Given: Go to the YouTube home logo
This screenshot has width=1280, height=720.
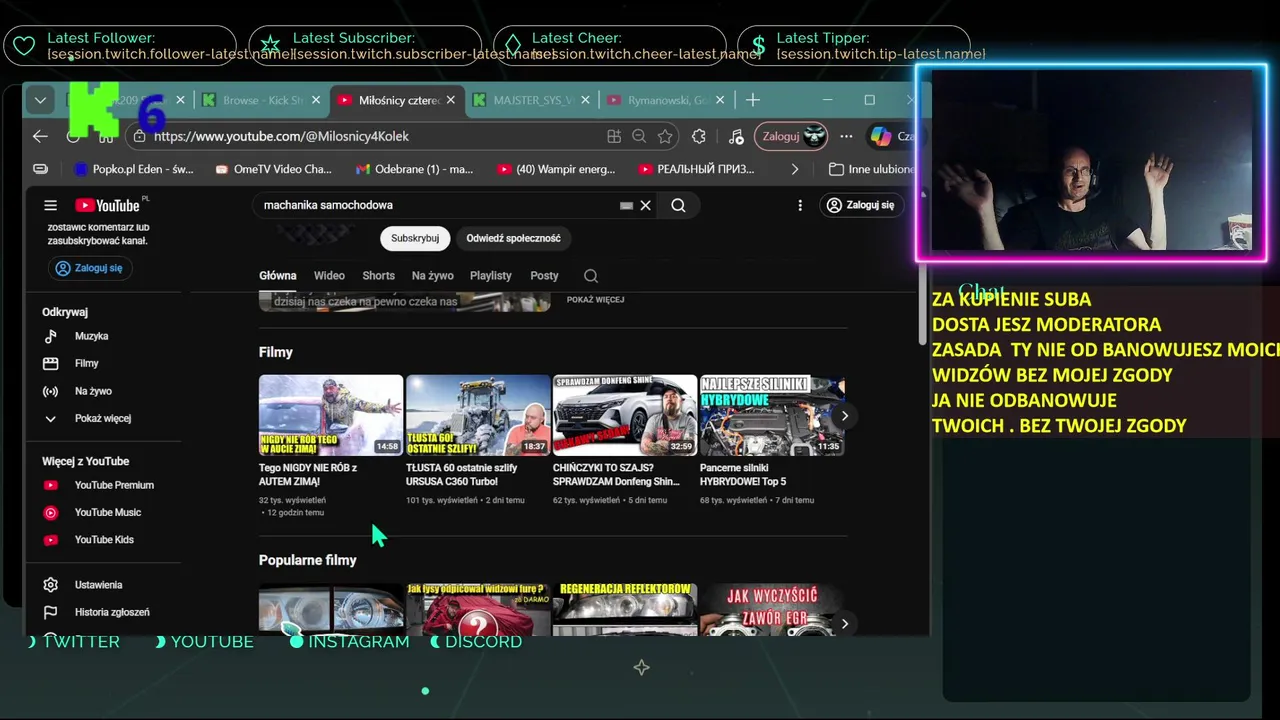Looking at the screenshot, I should tap(107, 205).
